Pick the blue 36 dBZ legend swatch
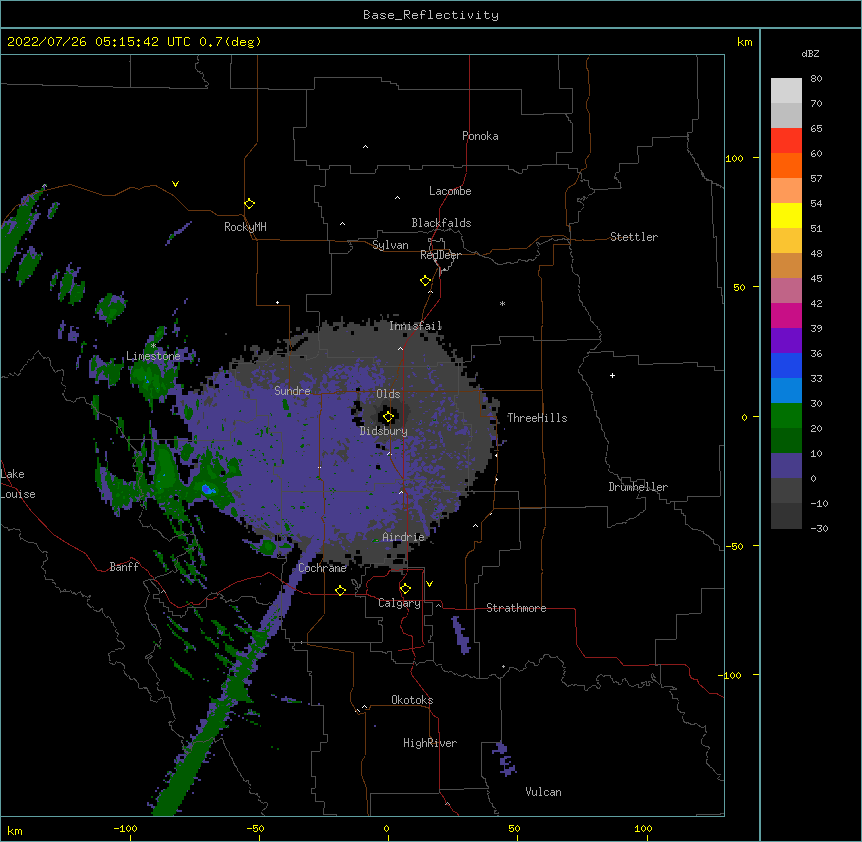 (x=786, y=365)
